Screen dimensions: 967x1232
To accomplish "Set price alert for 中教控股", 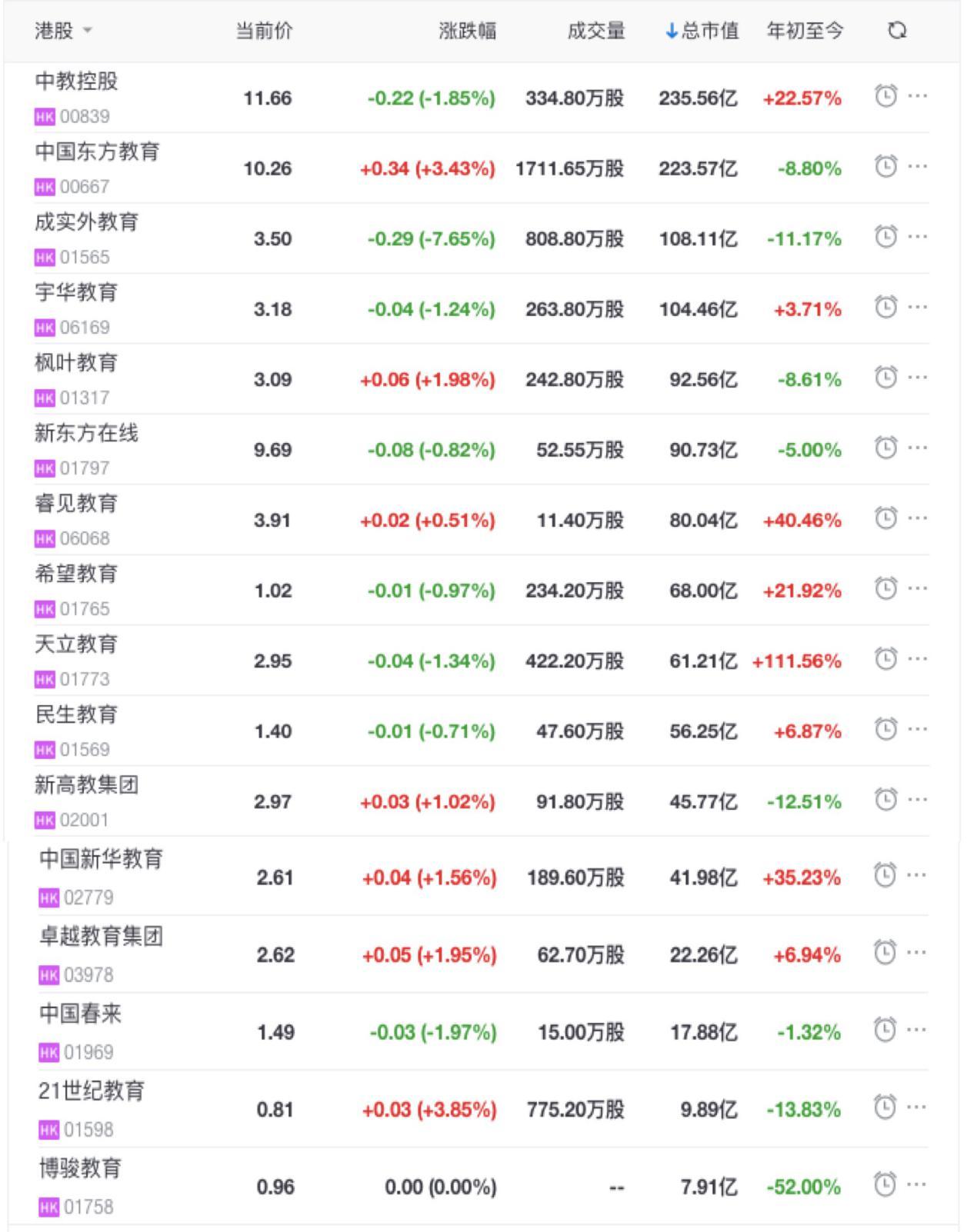I will point(885,96).
